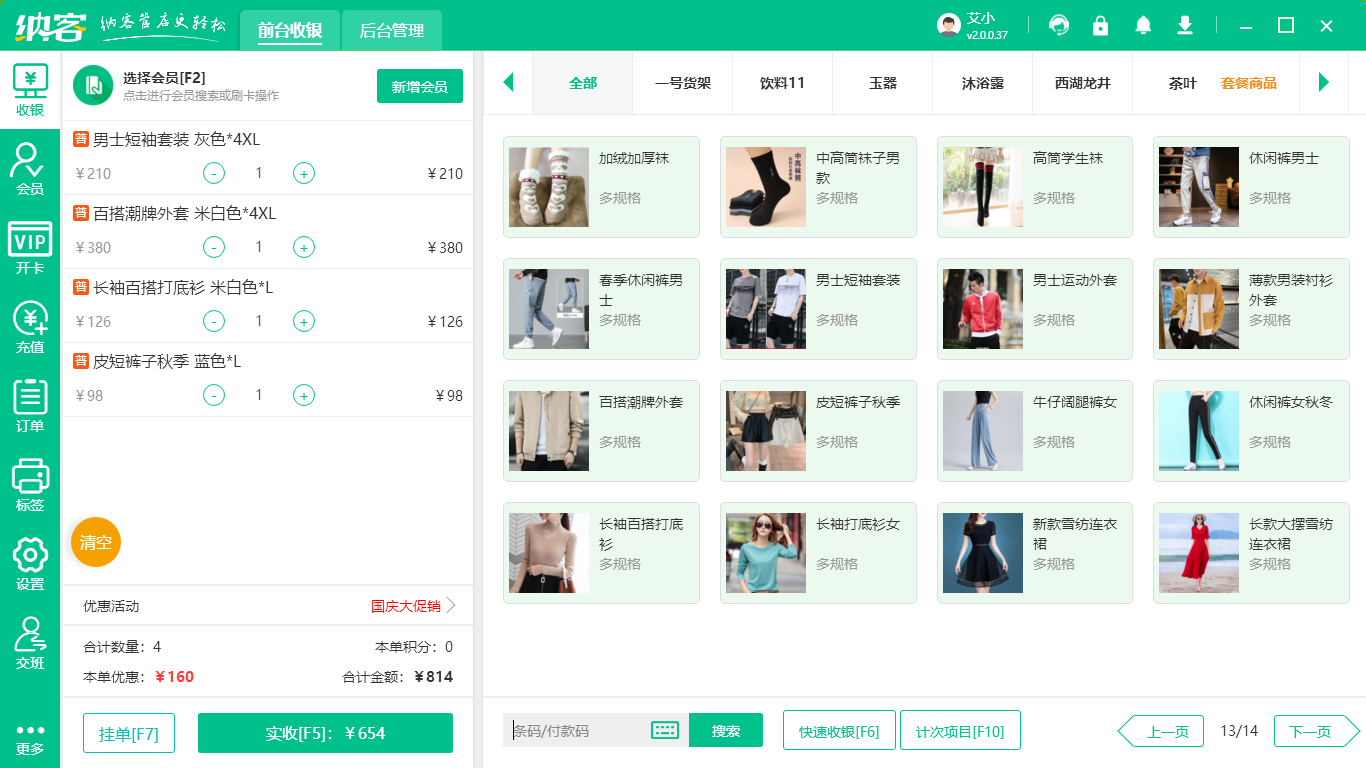Image resolution: width=1366 pixels, height=768 pixels.
Task: Click the lock screen padlock icon
Action: pos(1100,25)
